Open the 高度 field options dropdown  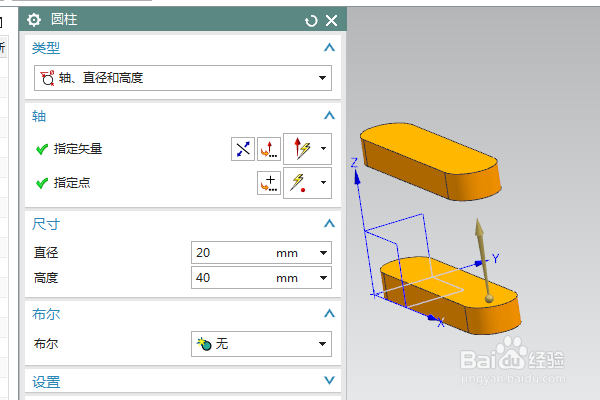click(323, 278)
